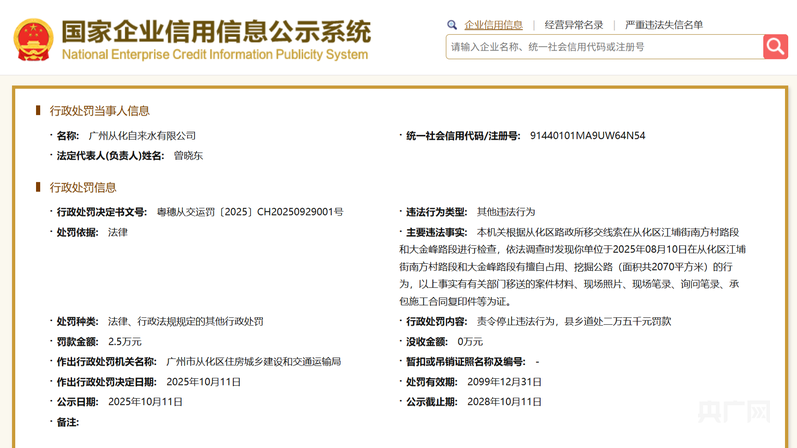Viewport: 797px width, 448px height.
Task: Click the orange bar marker beside 行政处罚当事人信息
Action: point(38,111)
